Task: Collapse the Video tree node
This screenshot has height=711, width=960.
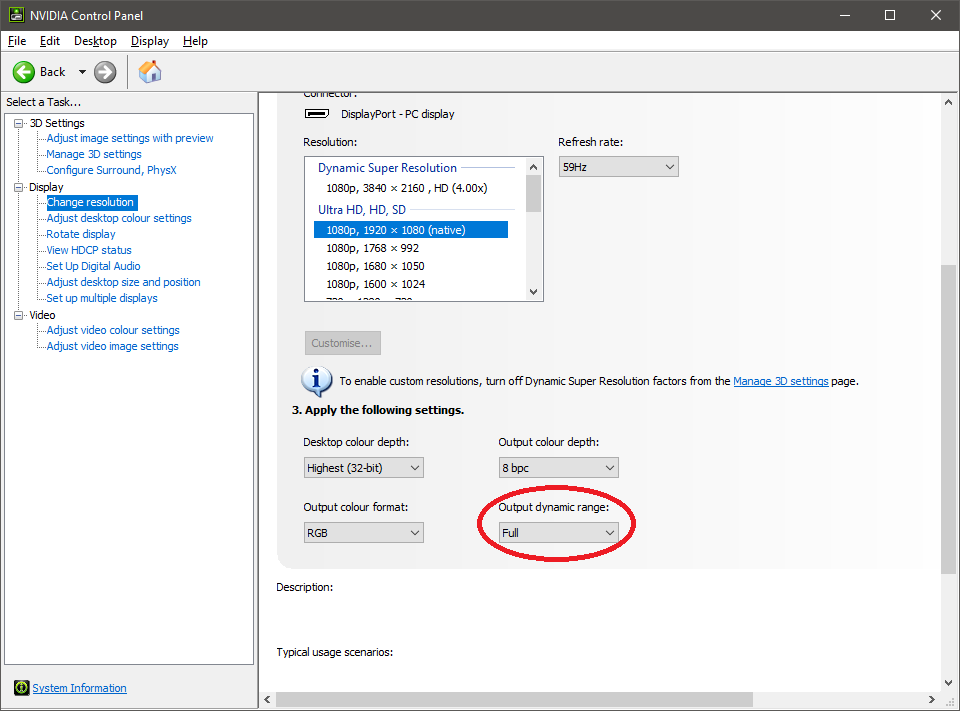Action: pyautogui.click(x=18, y=315)
